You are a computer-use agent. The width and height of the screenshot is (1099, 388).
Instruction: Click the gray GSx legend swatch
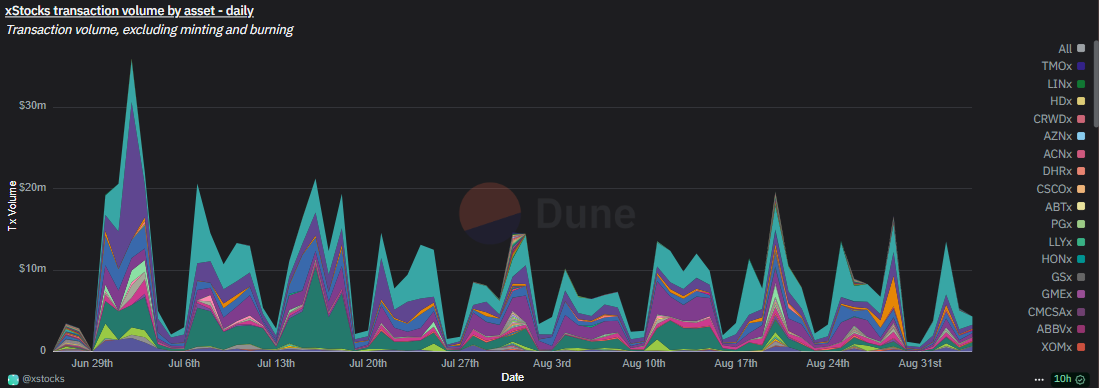(x=1081, y=277)
